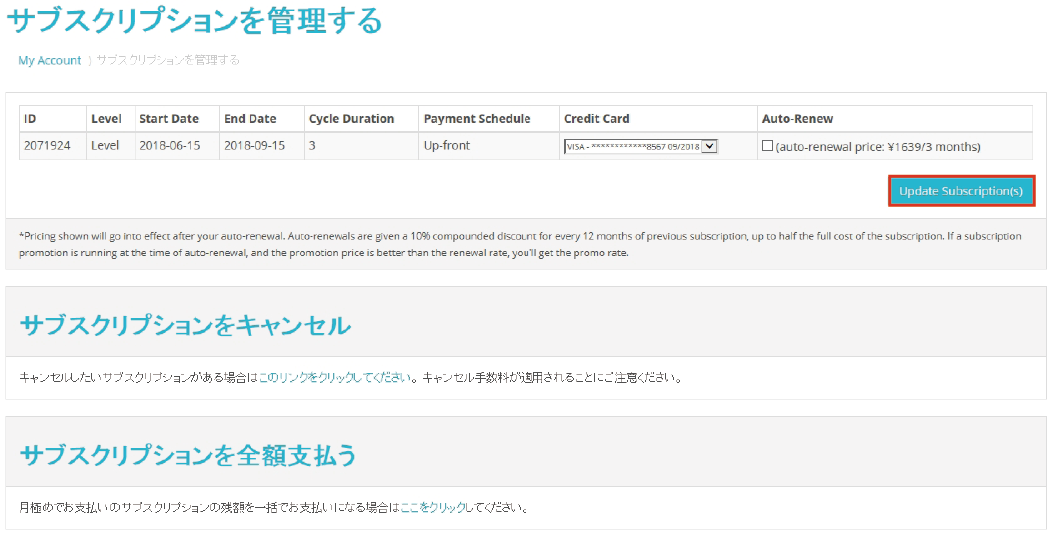Click the サブスクリプションをキャンセル heading
1053x535 pixels.
pyautogui.click(x=185, y=325)
